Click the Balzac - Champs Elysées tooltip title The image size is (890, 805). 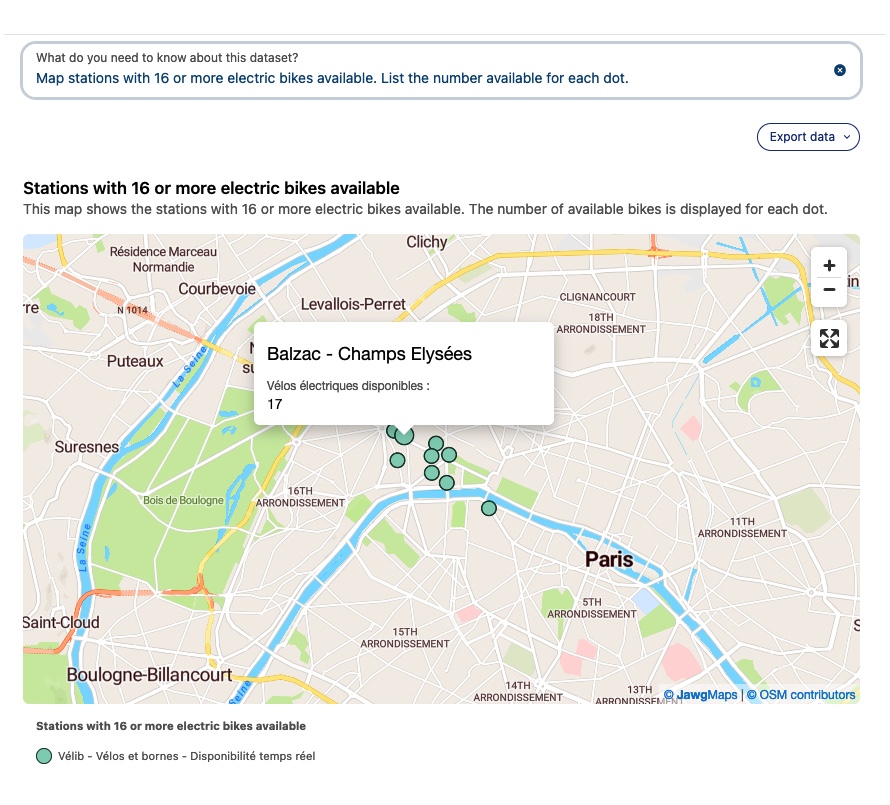[369, 354]
